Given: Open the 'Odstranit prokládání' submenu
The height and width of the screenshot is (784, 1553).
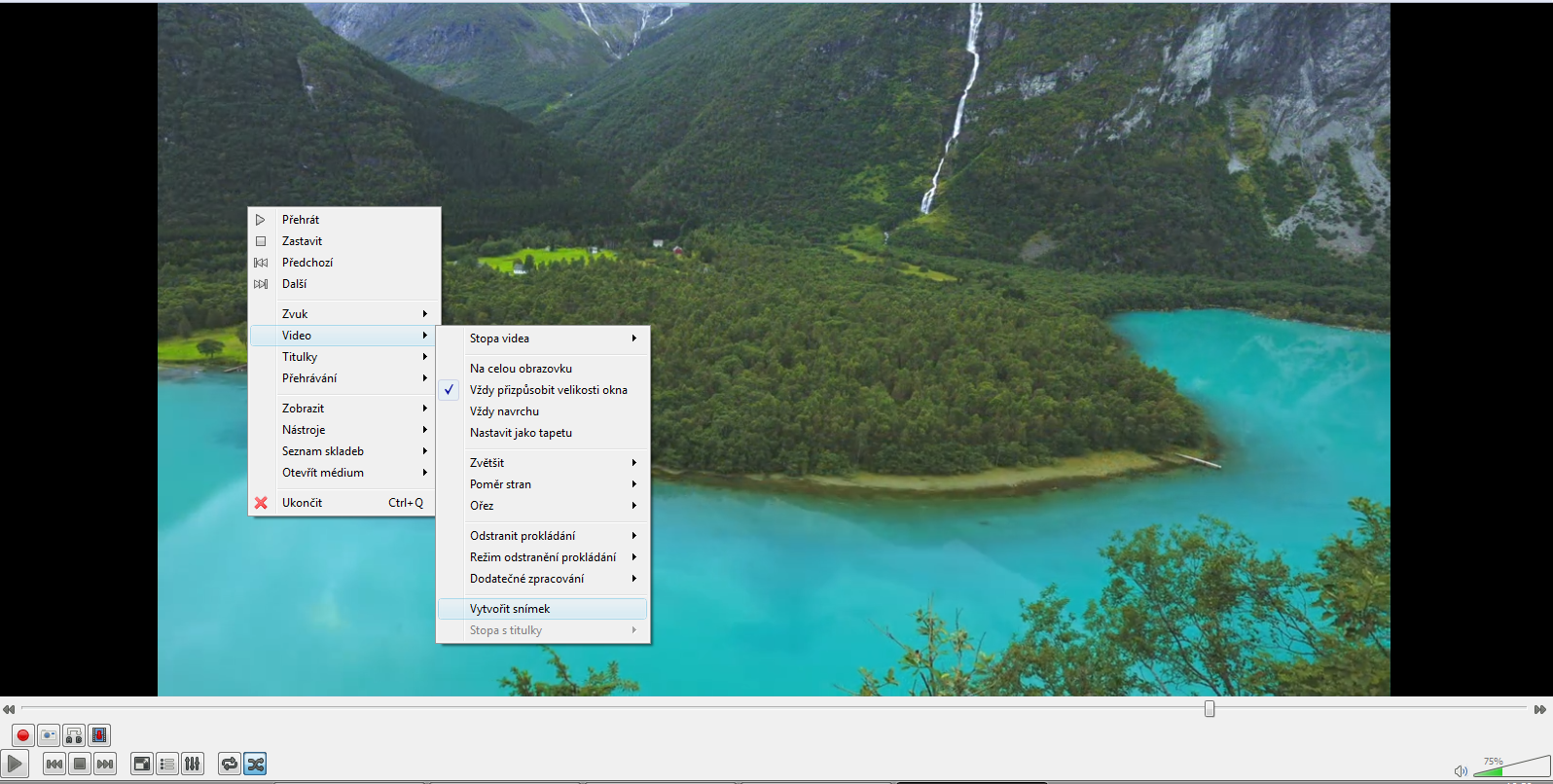Looking at the screenshot, I should coord(543,536).
